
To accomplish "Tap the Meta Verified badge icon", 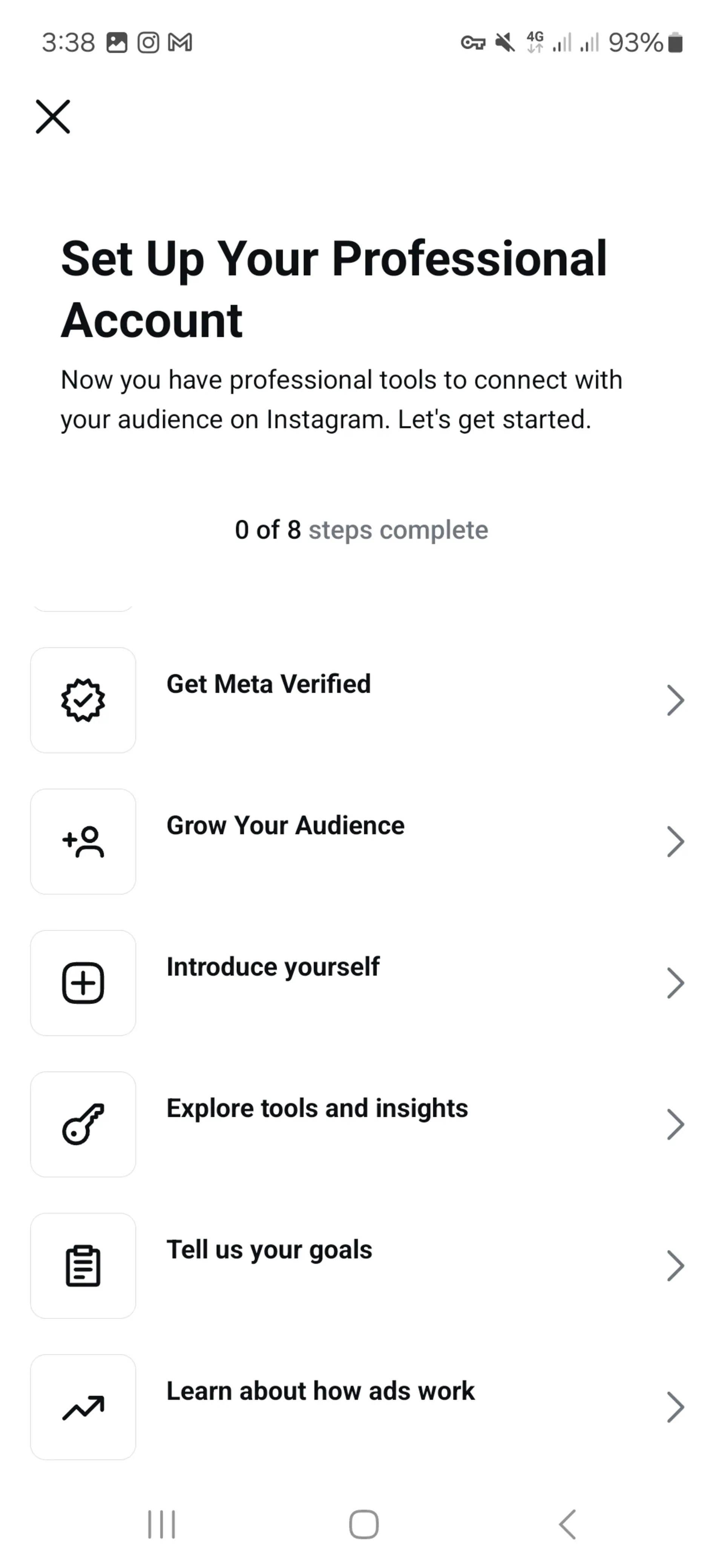I will click(x=83, y=700).
